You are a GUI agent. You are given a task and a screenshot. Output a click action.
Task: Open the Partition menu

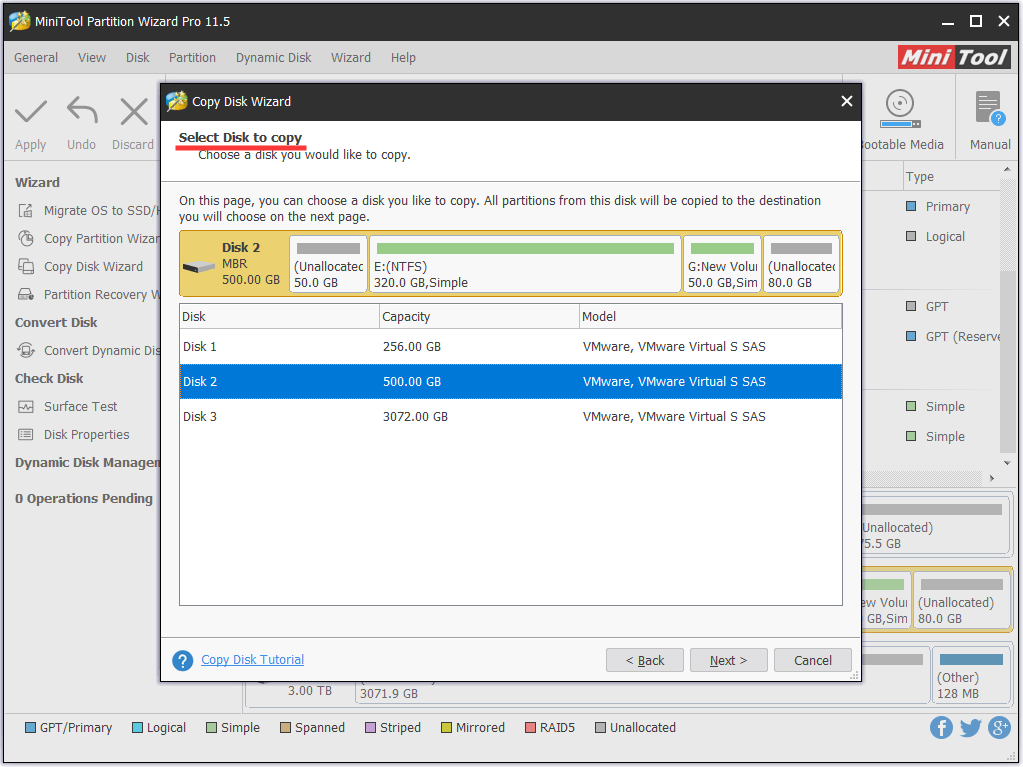tap(192, 57)
